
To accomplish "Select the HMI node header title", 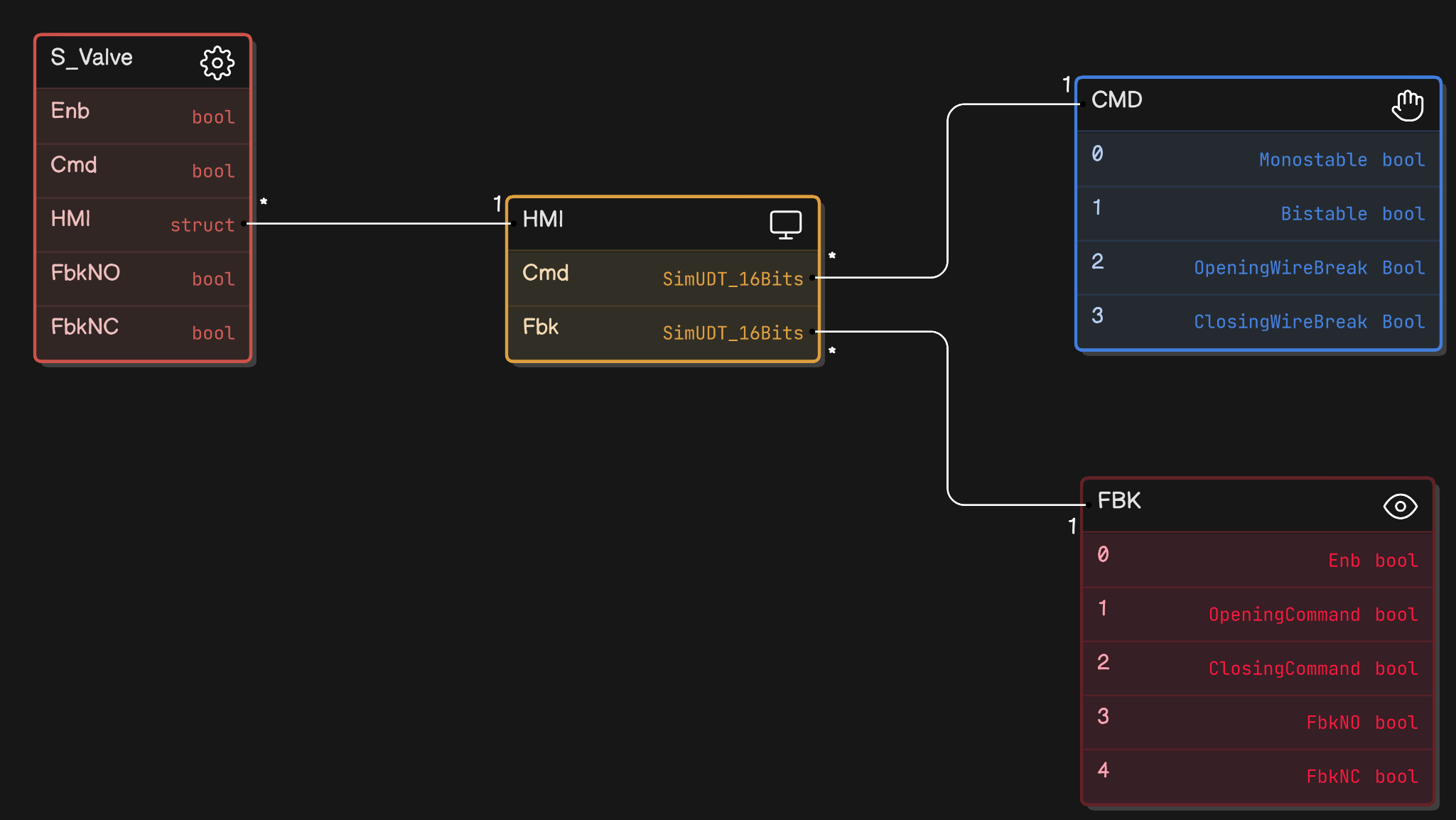I will (543, 220).
